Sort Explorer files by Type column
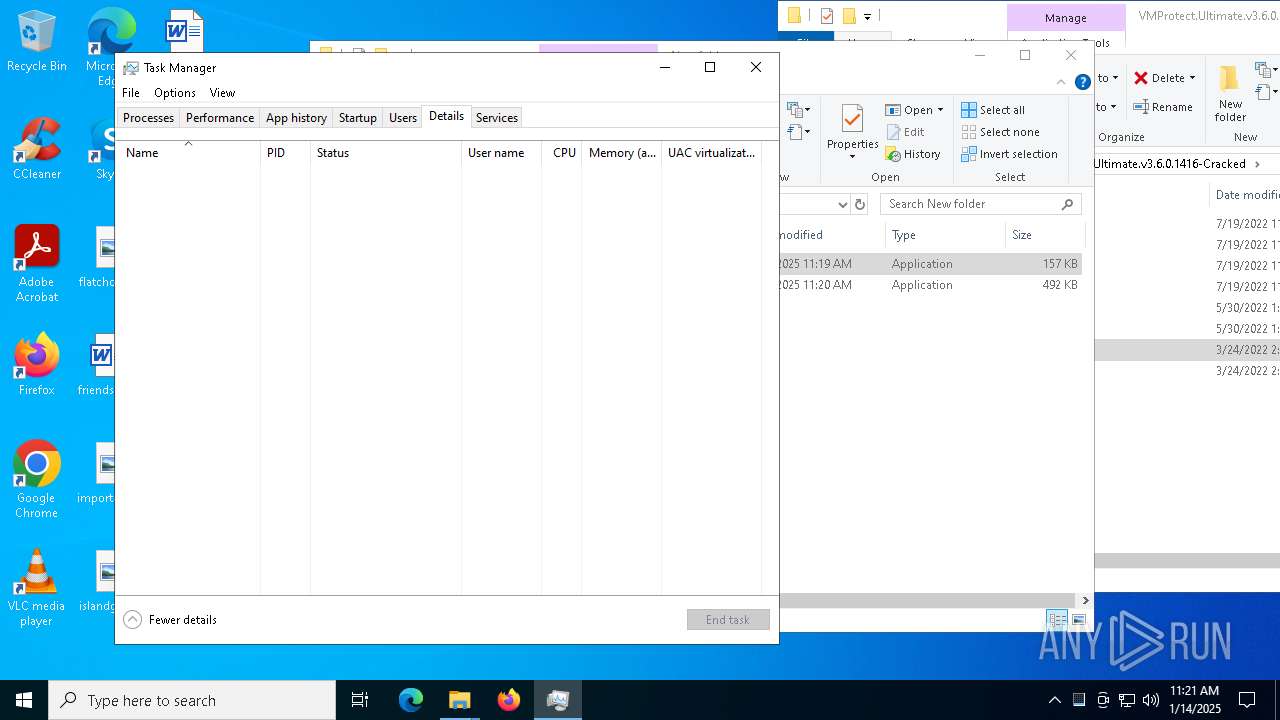 click(945, 235)
